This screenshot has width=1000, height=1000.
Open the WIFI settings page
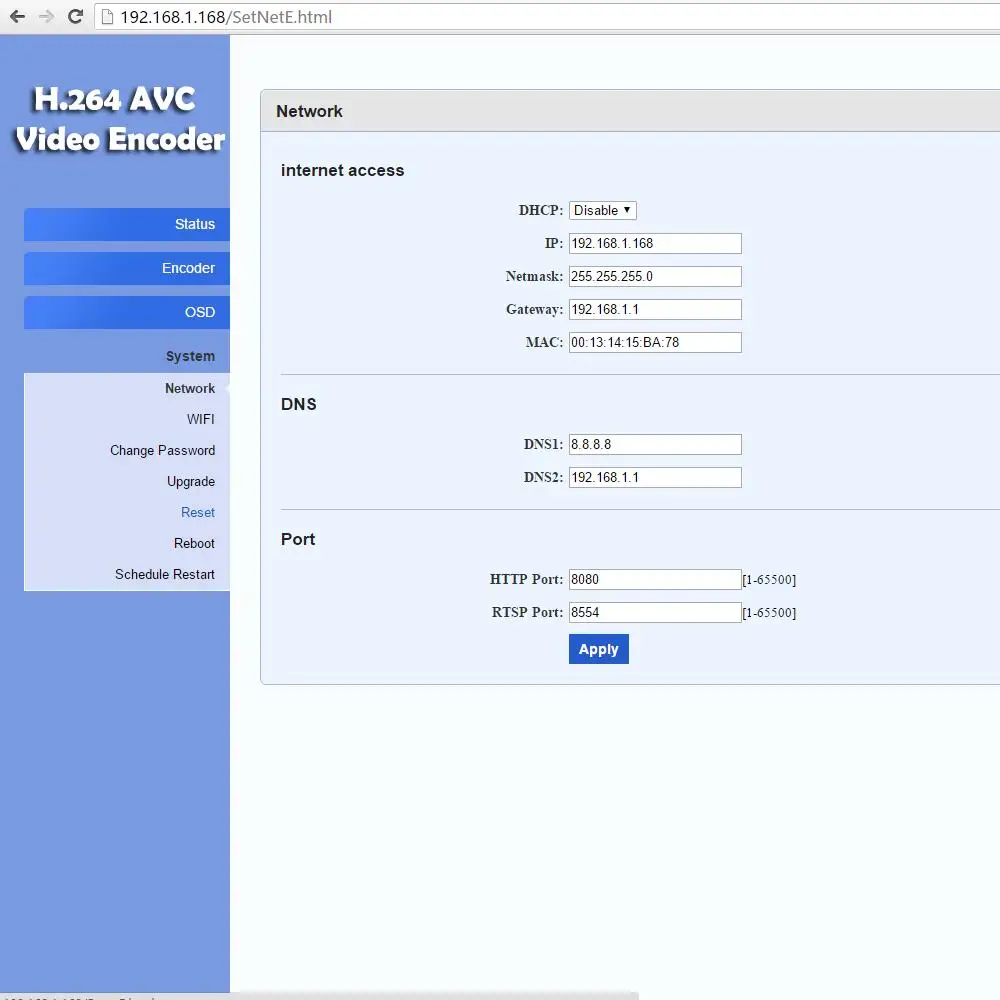click(200, 419)
